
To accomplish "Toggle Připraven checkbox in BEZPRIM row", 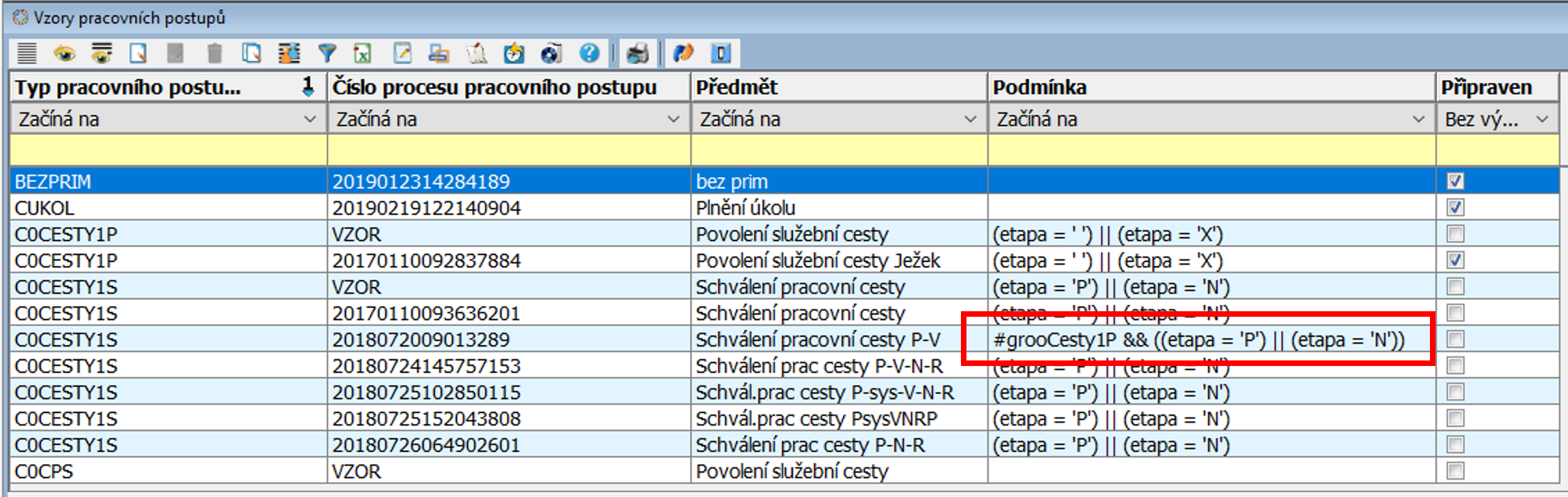I will pyautogui.click(x=1455, y=181).
